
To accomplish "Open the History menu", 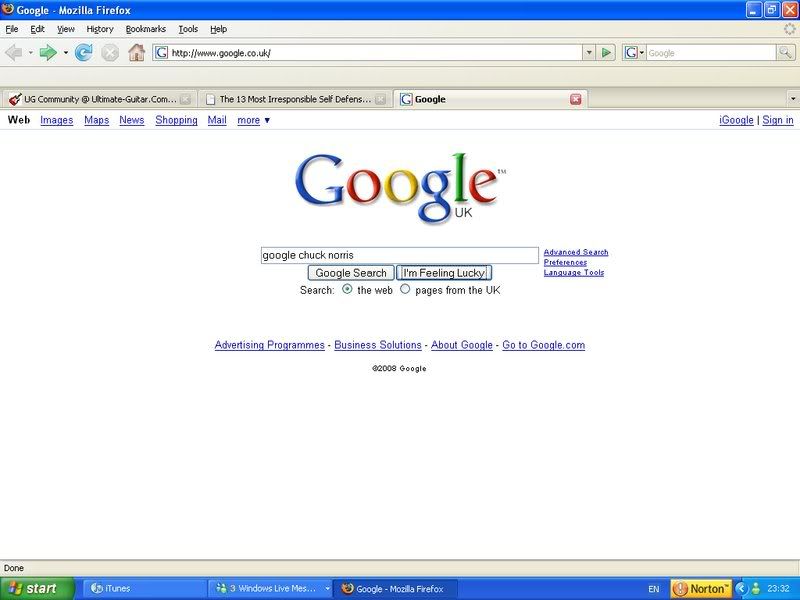I will coord(100,29).
